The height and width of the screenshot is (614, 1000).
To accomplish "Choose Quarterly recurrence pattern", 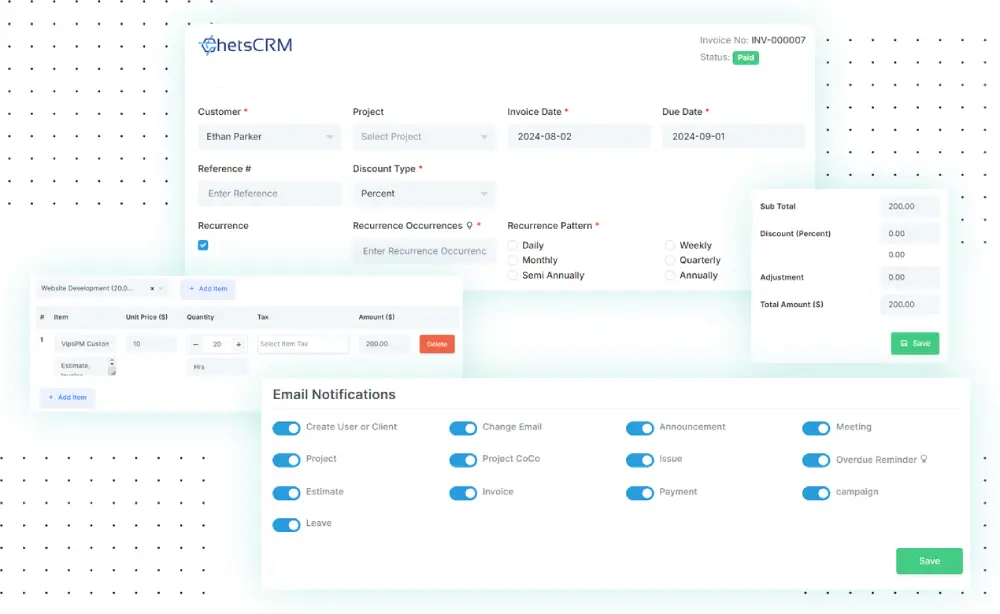I will (670, 260).
